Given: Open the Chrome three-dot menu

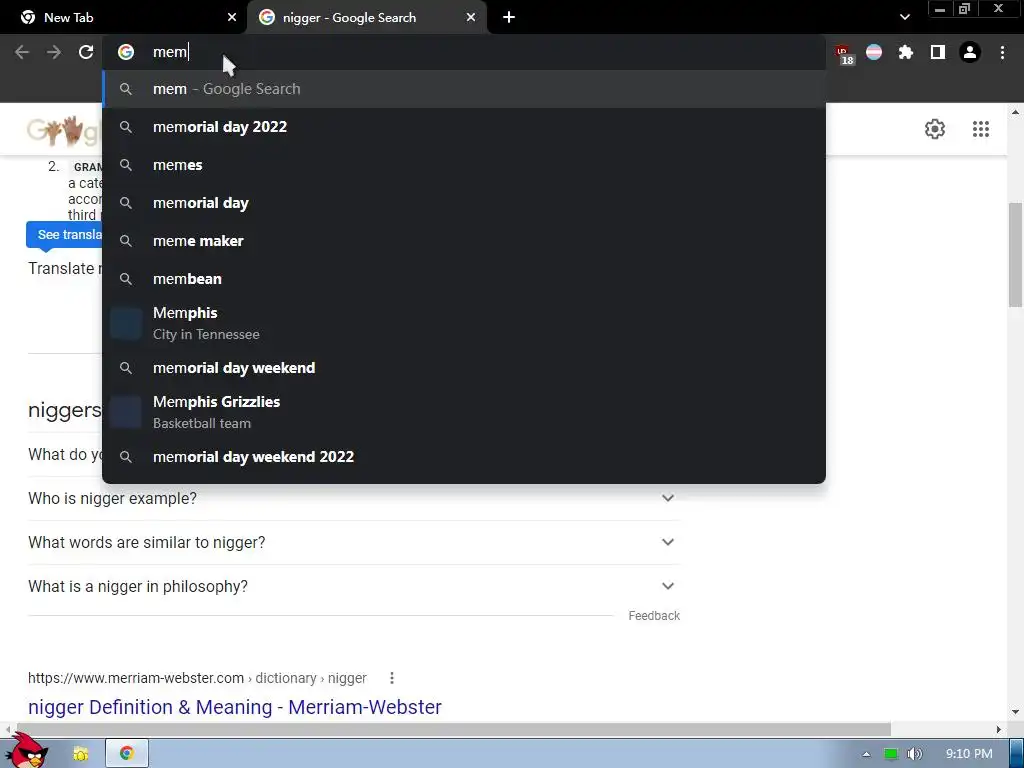Looking at the screenshot, I should [x=1002, y=52].
